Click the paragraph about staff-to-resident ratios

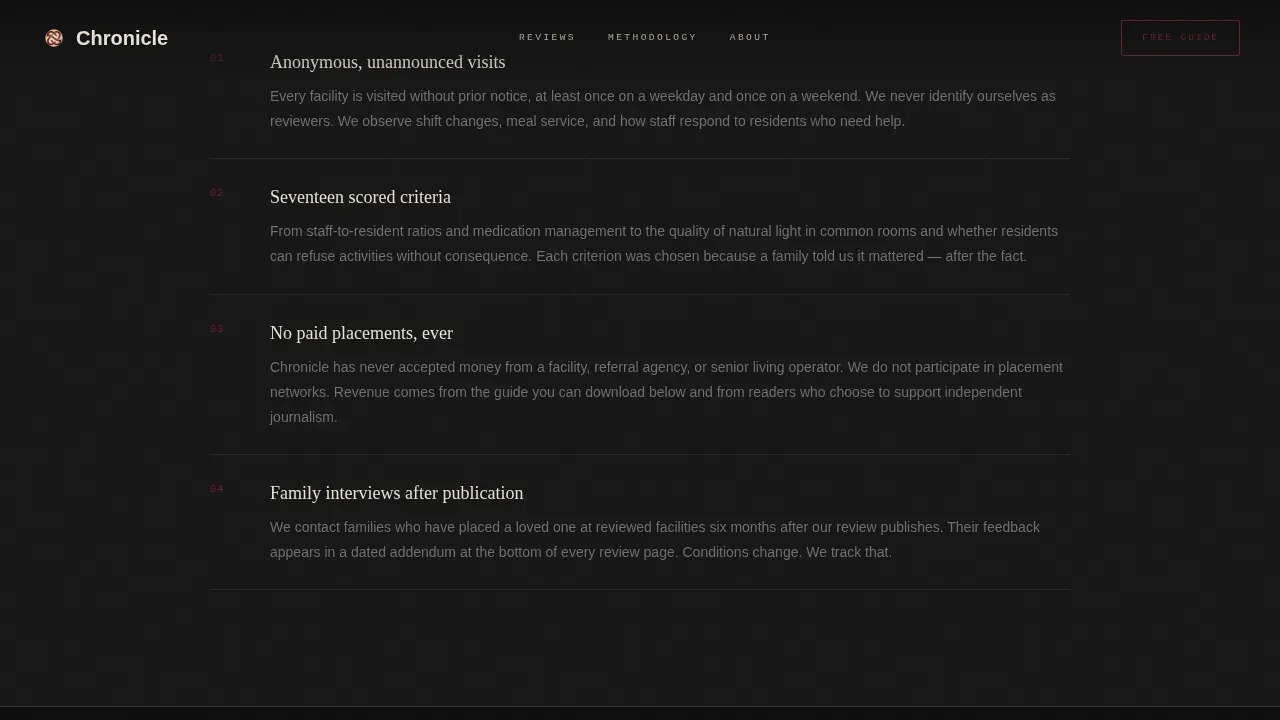coord(664,244)
